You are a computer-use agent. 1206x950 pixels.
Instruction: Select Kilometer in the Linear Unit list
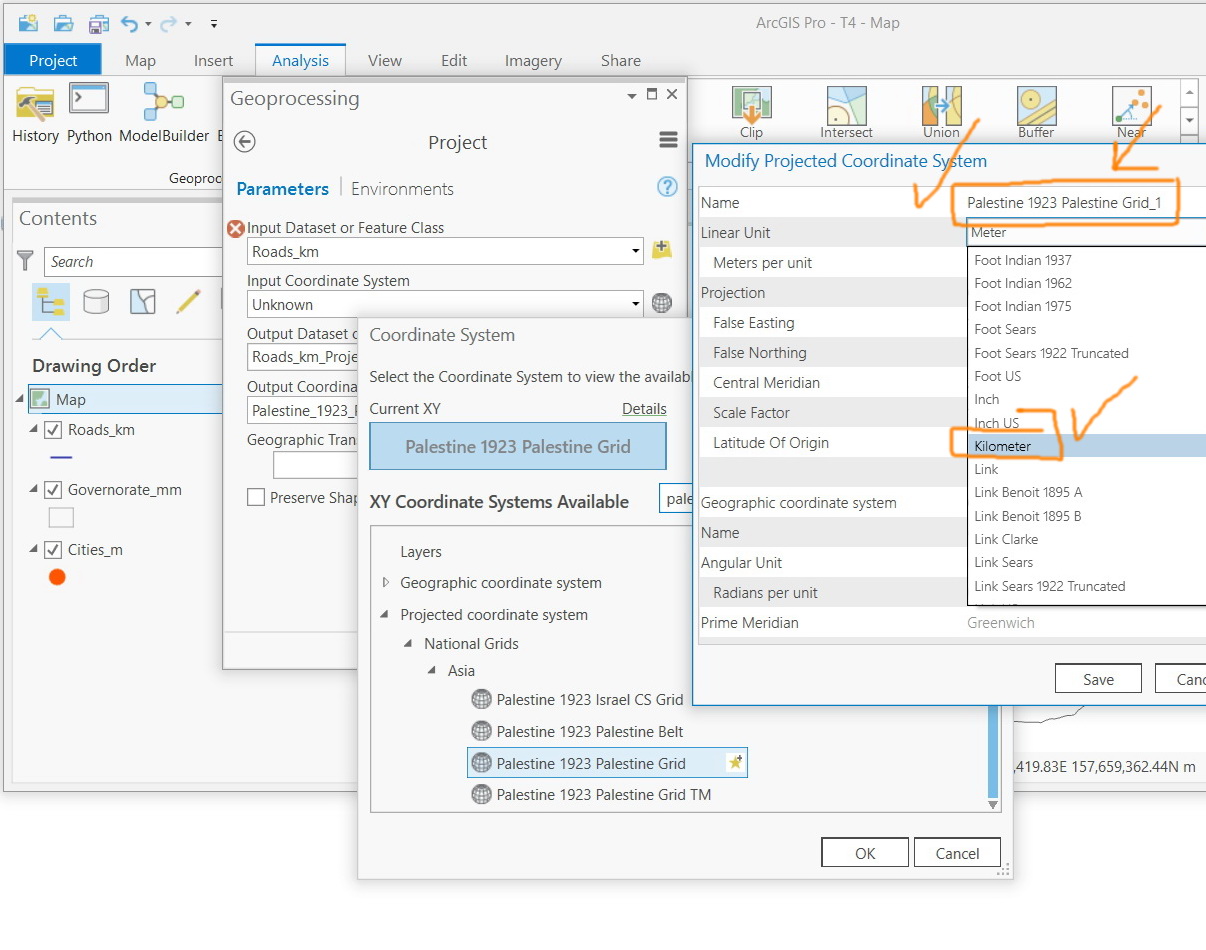coord(1087,446)
